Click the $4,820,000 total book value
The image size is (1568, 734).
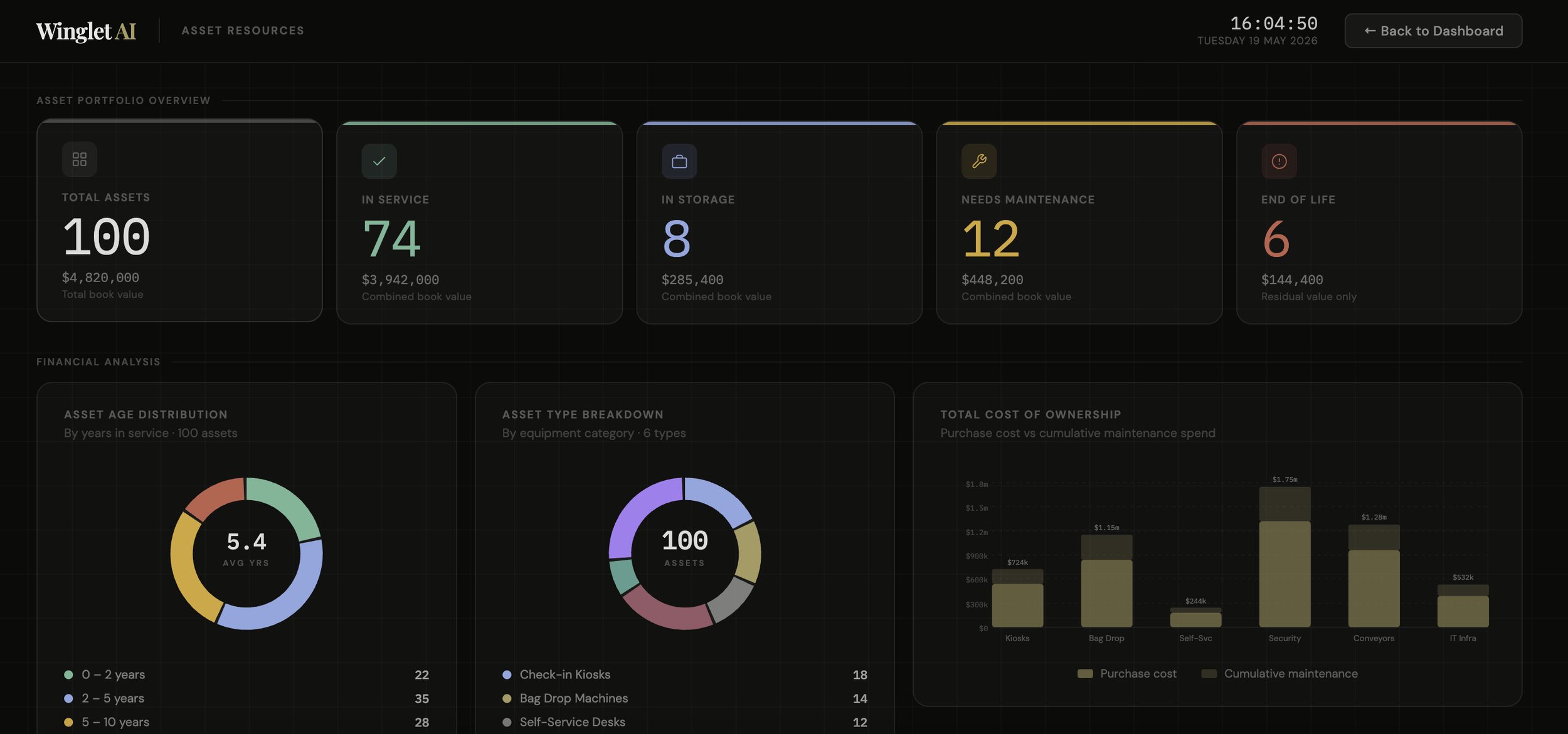[100, 277]
